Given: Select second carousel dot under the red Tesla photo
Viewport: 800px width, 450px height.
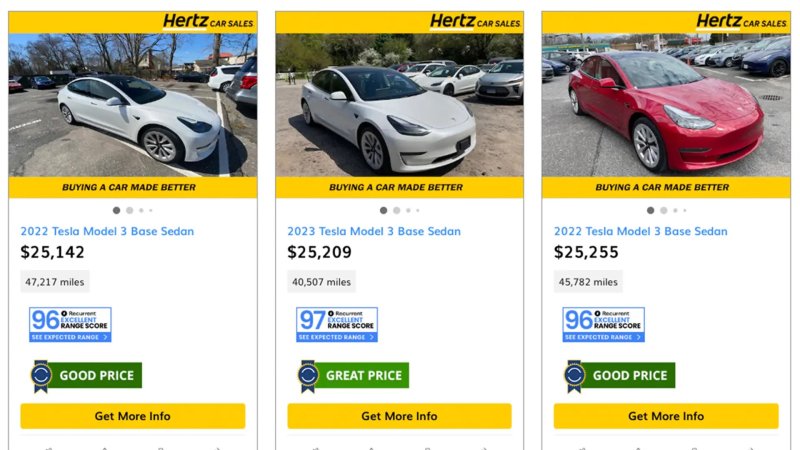Looking at the screenshot, I should tap(663, 211).
